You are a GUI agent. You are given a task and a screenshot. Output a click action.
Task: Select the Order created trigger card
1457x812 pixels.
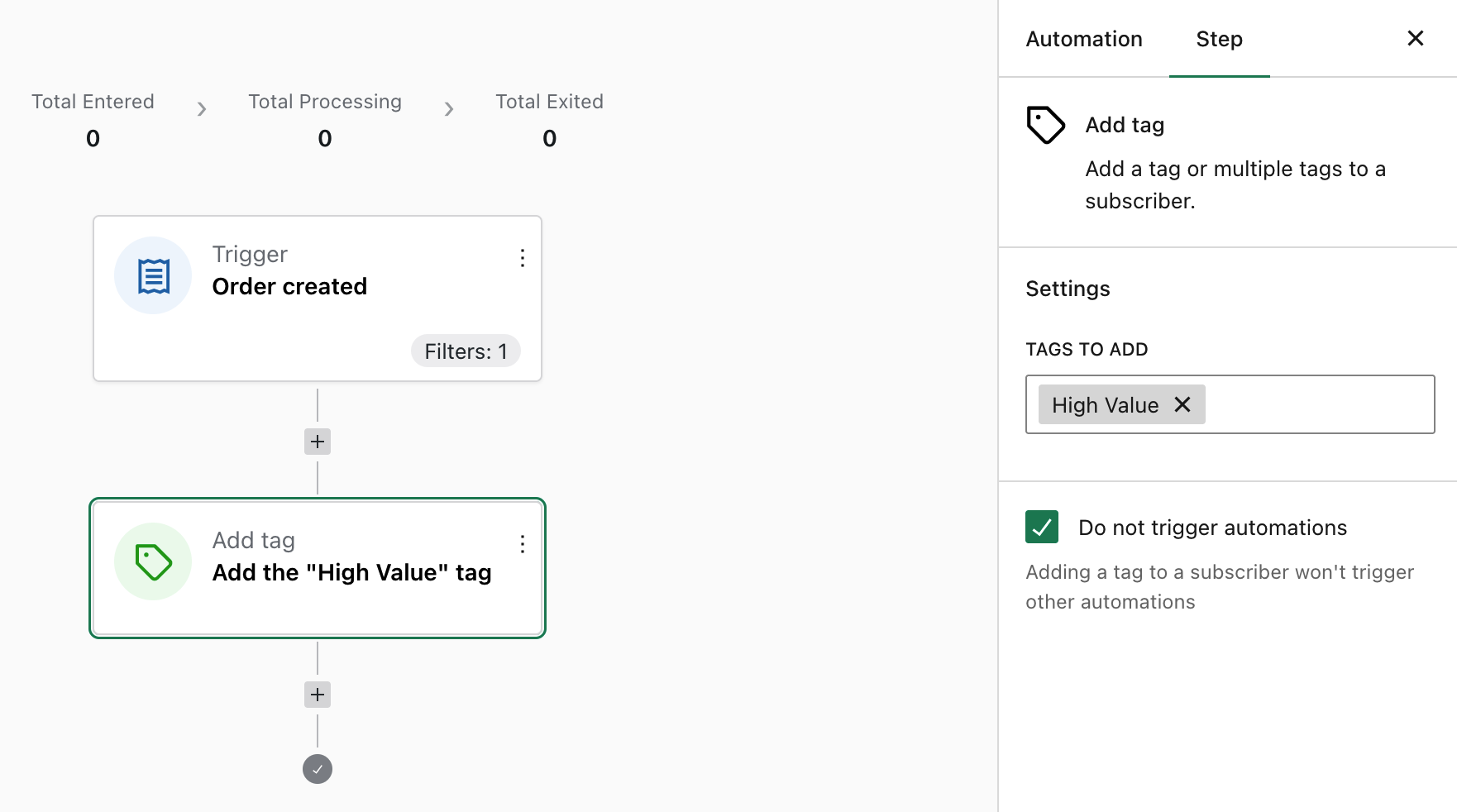[x=318, y=299]
